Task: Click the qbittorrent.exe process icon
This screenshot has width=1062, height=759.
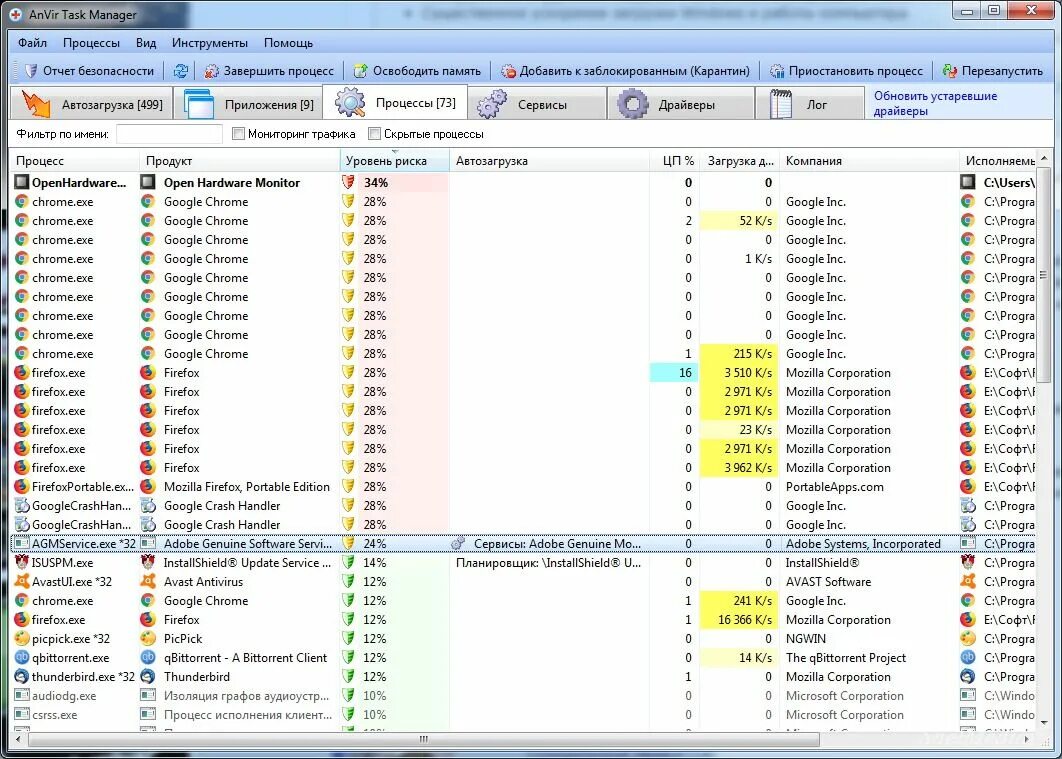Action: point(22,657)
